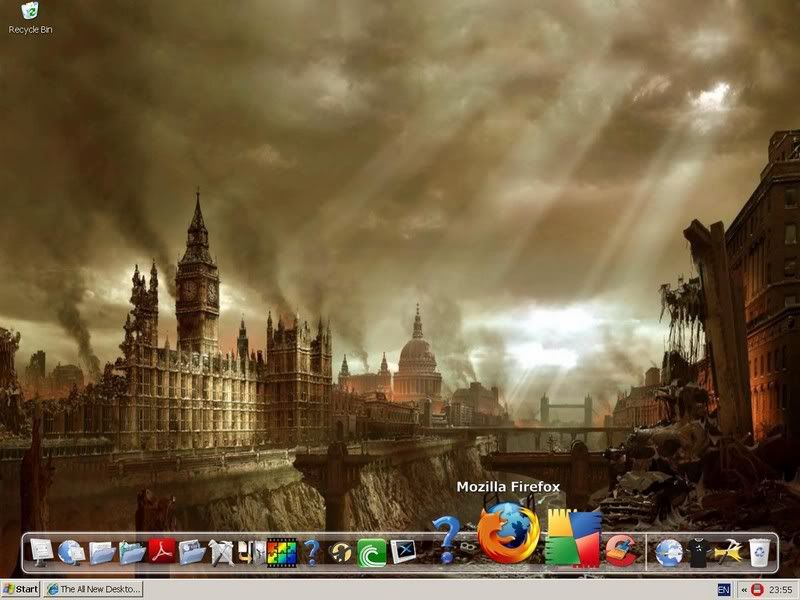The height and width of the screenshot is (600, 800).
Task: Open the pictures folder in dock
Action: coord(132,553)
